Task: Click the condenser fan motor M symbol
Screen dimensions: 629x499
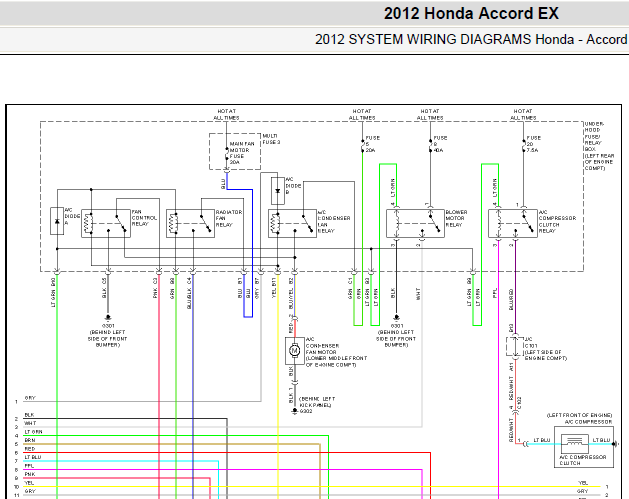Action: click(x=294, y=351)
